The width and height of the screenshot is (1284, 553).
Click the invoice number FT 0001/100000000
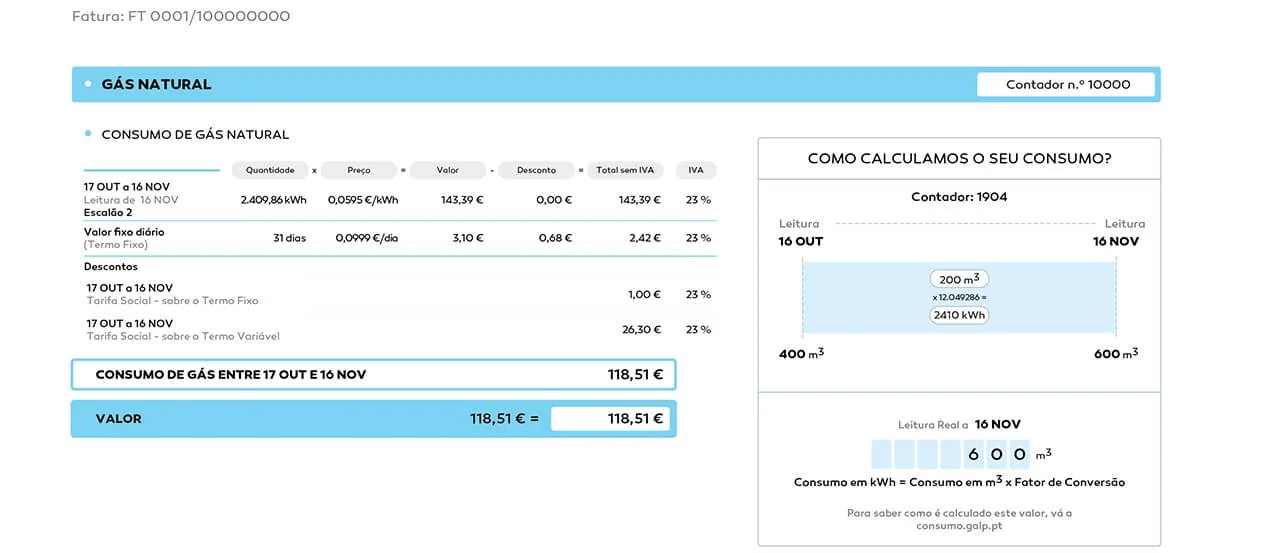(209, 17)
